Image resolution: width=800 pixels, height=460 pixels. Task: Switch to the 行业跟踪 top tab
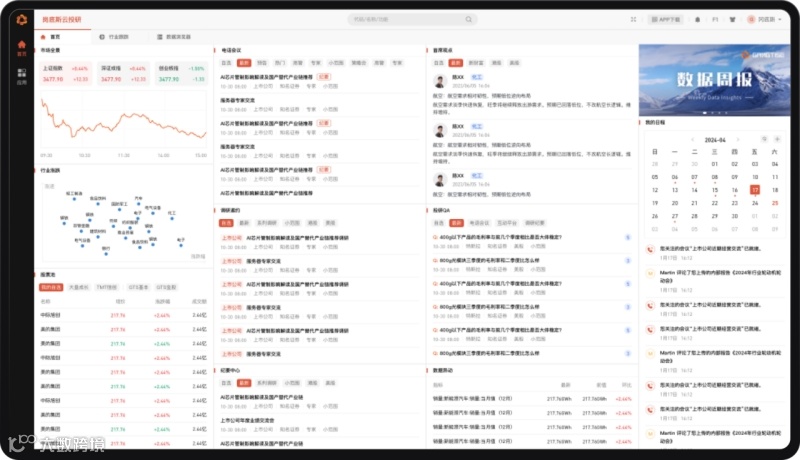pos(114,37)
